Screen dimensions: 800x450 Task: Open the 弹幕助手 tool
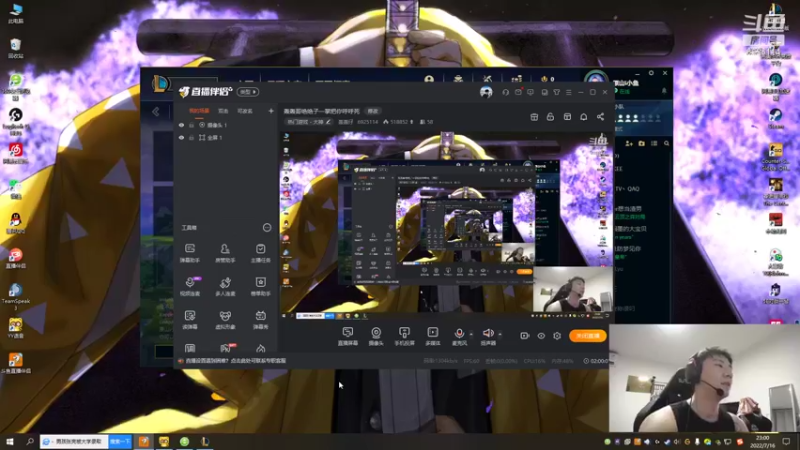pyautogui.click(x=190, y=253)
